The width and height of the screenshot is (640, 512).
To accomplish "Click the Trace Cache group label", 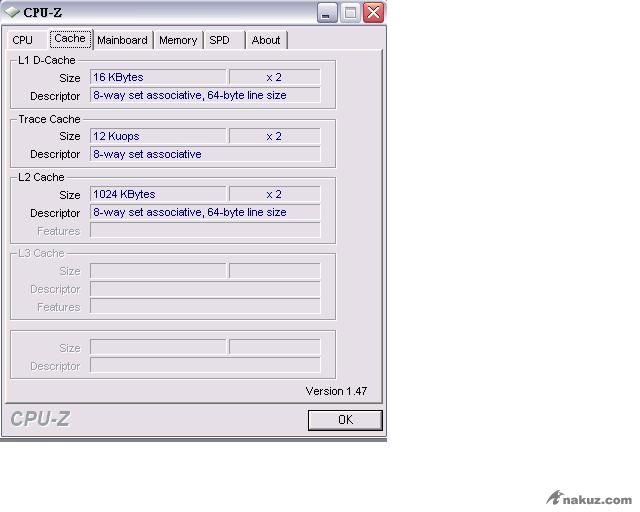I will [49, 119].
